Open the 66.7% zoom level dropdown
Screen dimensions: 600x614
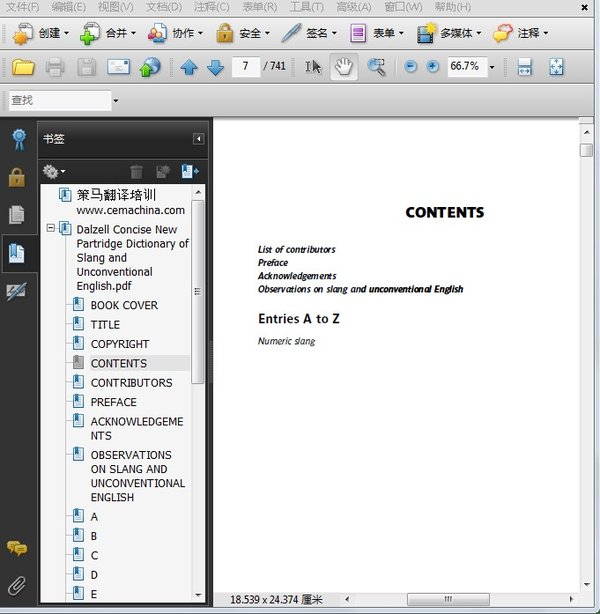pos(491,68)
